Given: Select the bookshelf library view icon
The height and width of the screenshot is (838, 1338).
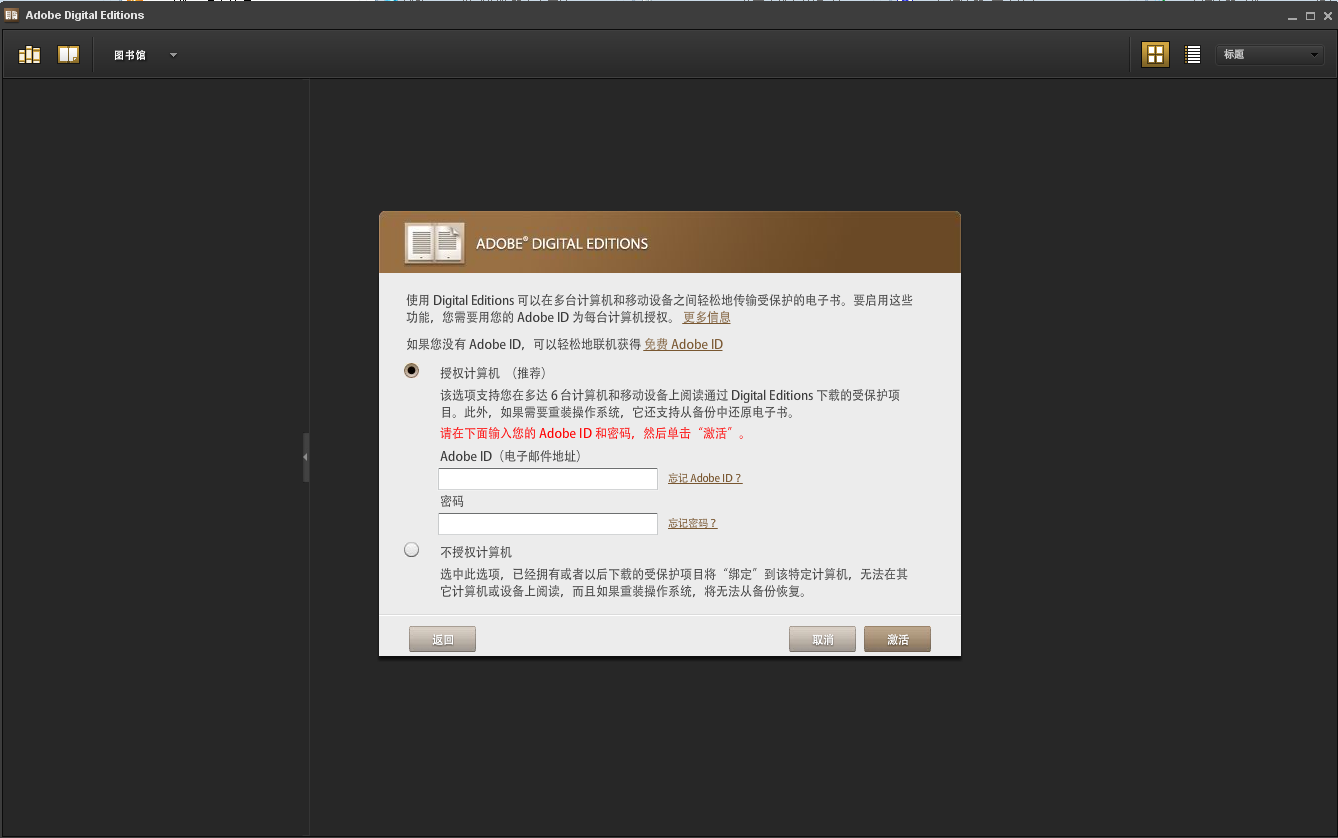Looking at the screenshot, I should pyautogui.click(x=29, y=53).
